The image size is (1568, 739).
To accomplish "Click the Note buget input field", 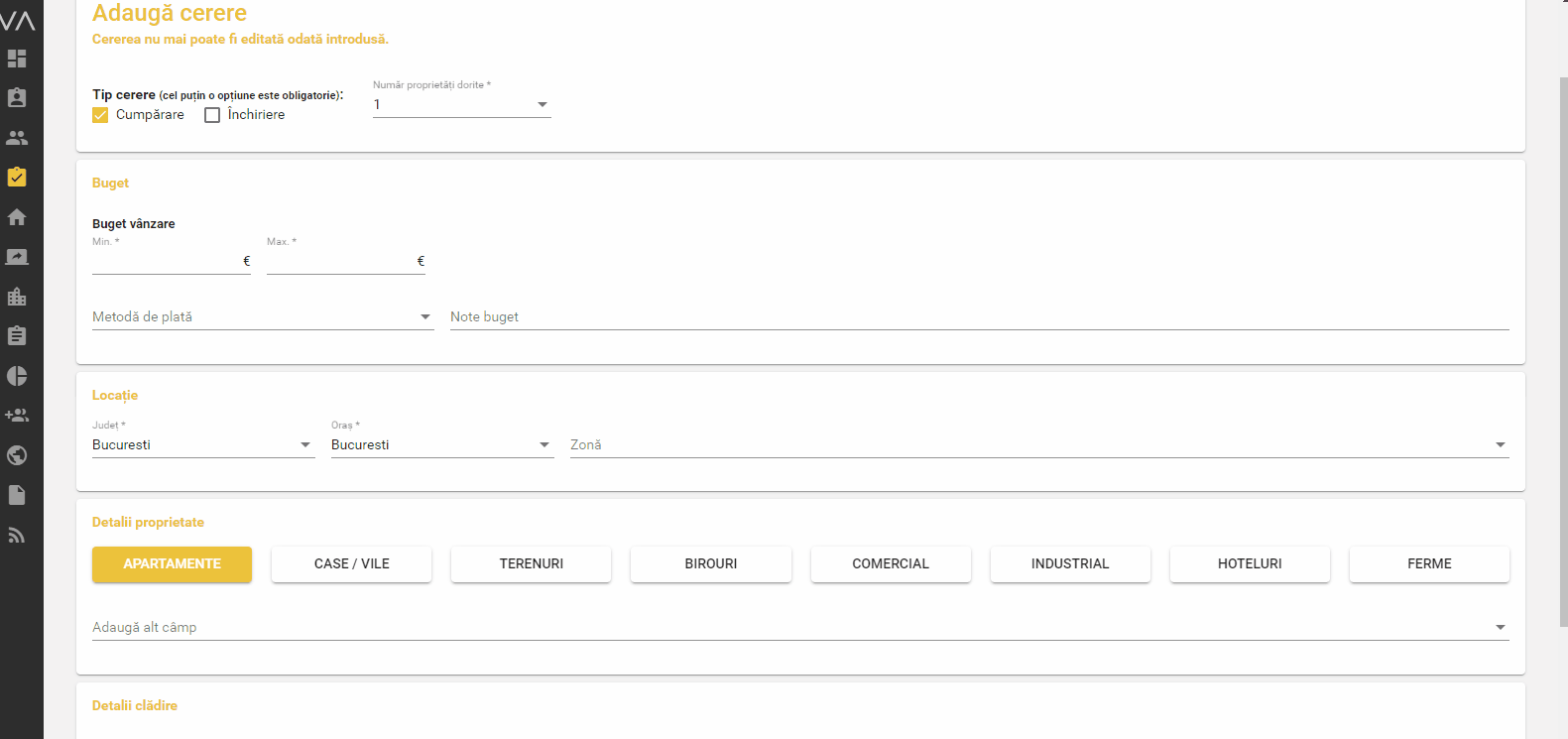I will click(x=979, y=317).
